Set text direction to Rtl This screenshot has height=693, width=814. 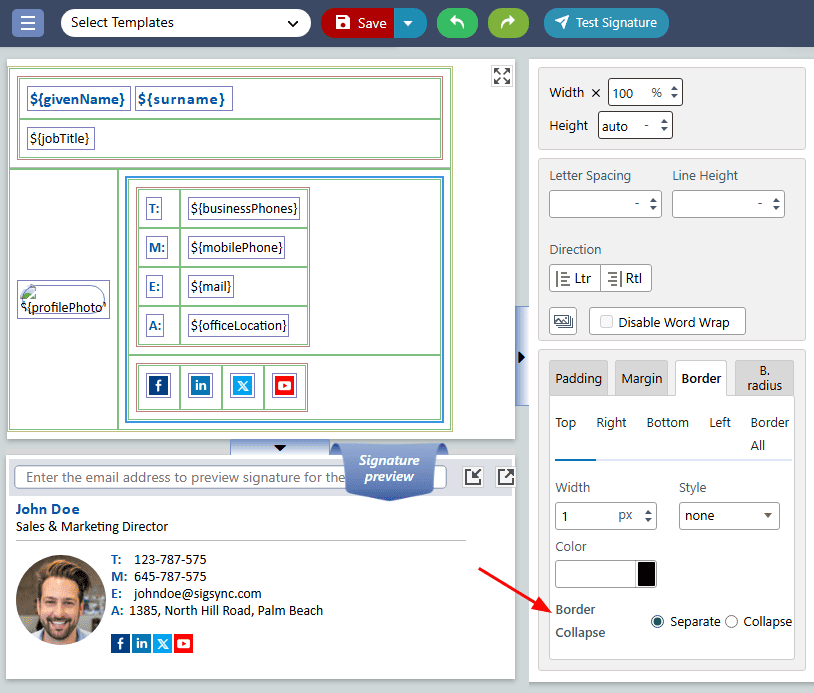tap(625, 278)
